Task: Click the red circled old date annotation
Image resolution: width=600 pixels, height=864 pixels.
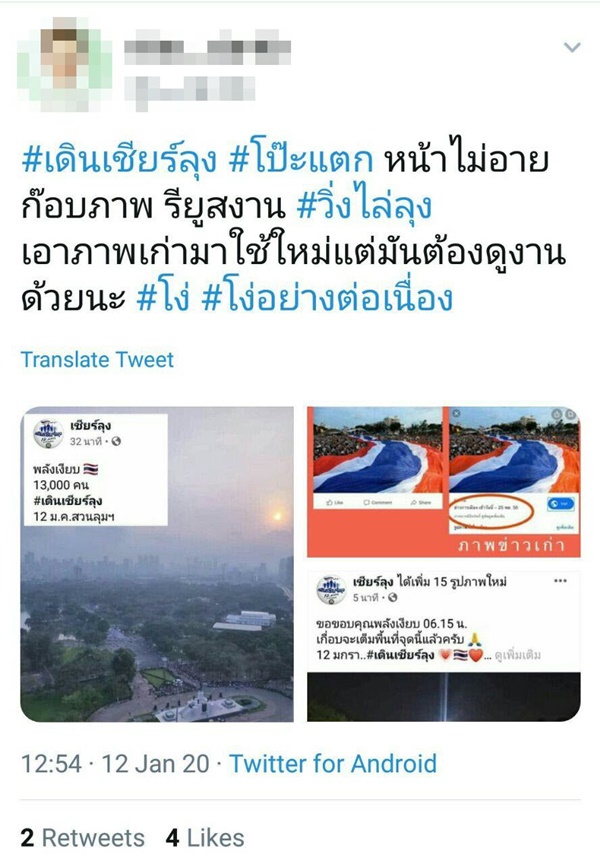Action: coord(490,512)
